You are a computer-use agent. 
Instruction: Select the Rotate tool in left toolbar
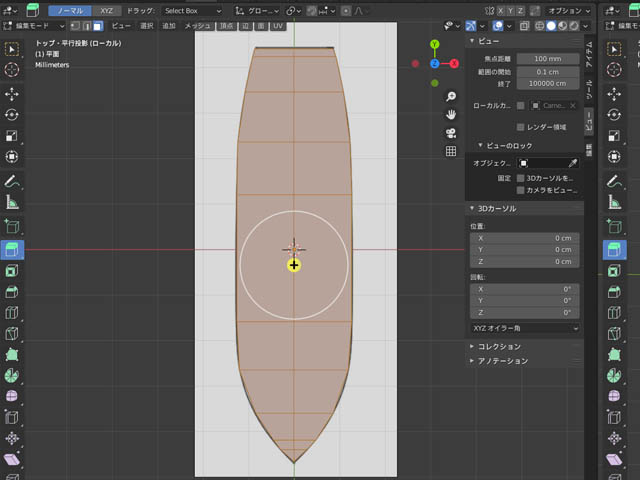(12, 114)
